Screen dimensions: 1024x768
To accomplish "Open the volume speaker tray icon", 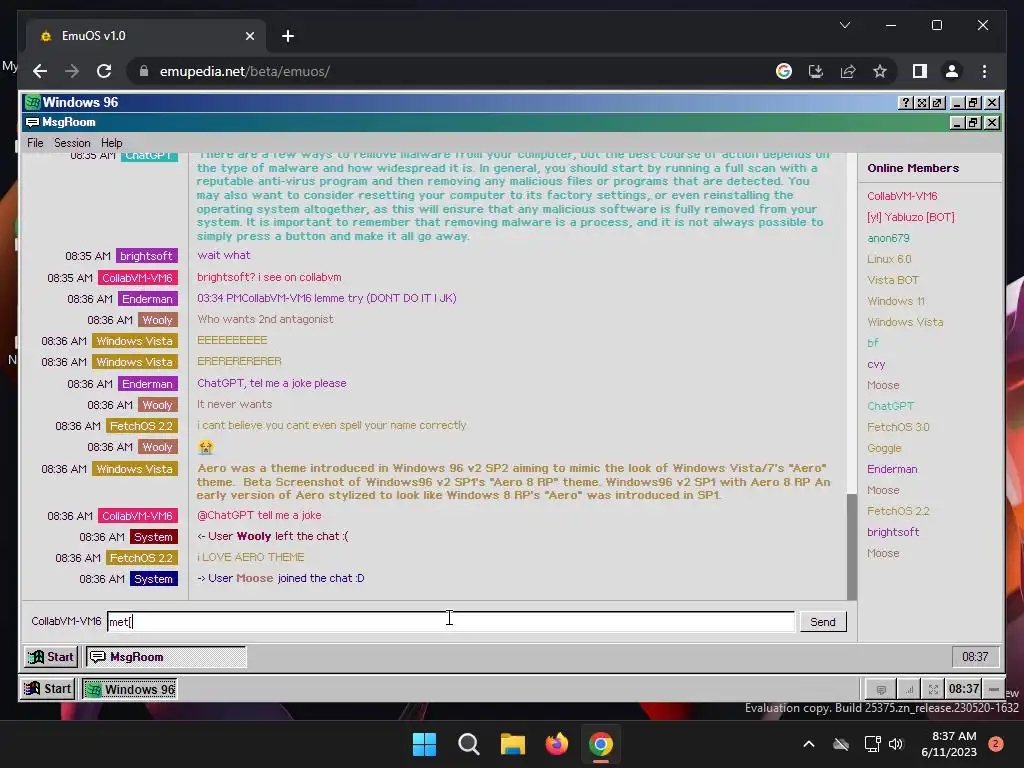I will (x=896, y=744).
